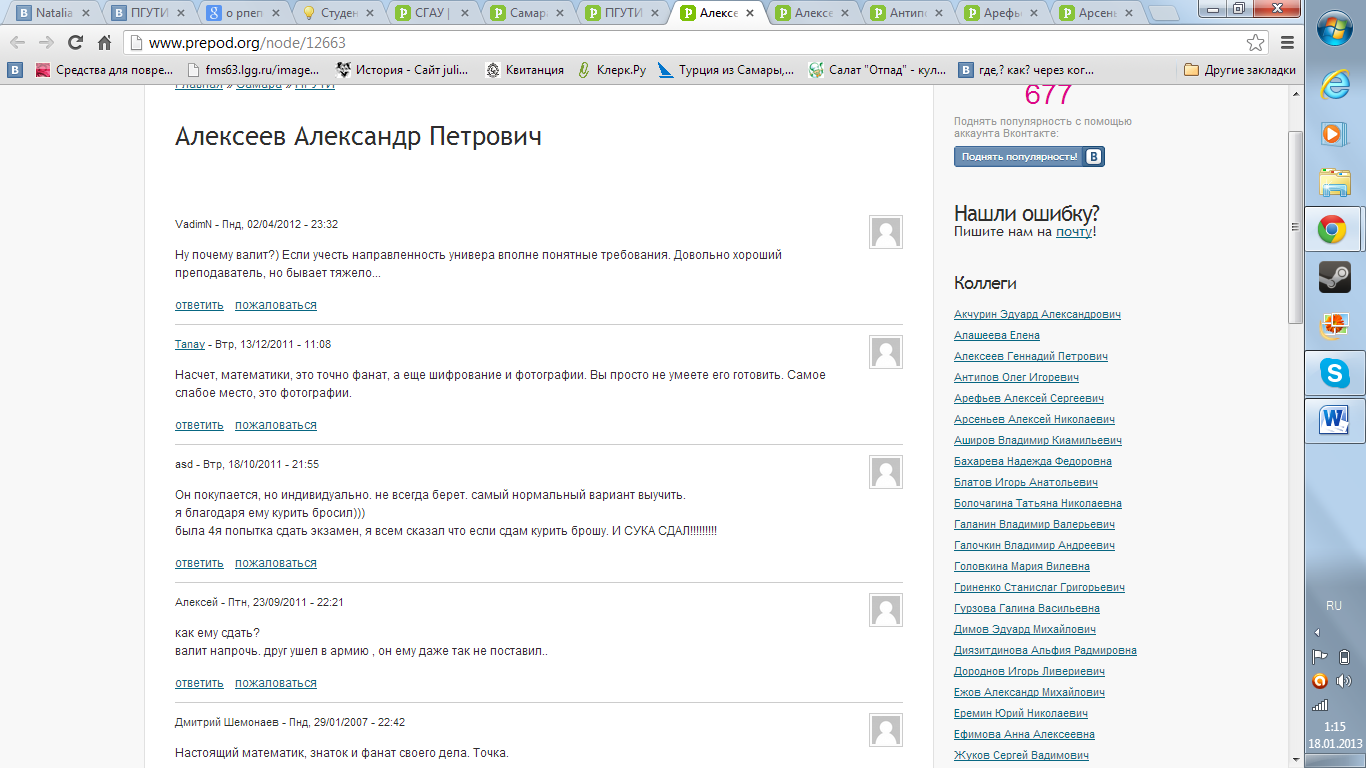
Task: Open the browser home page icon
Action: point(104,43)
